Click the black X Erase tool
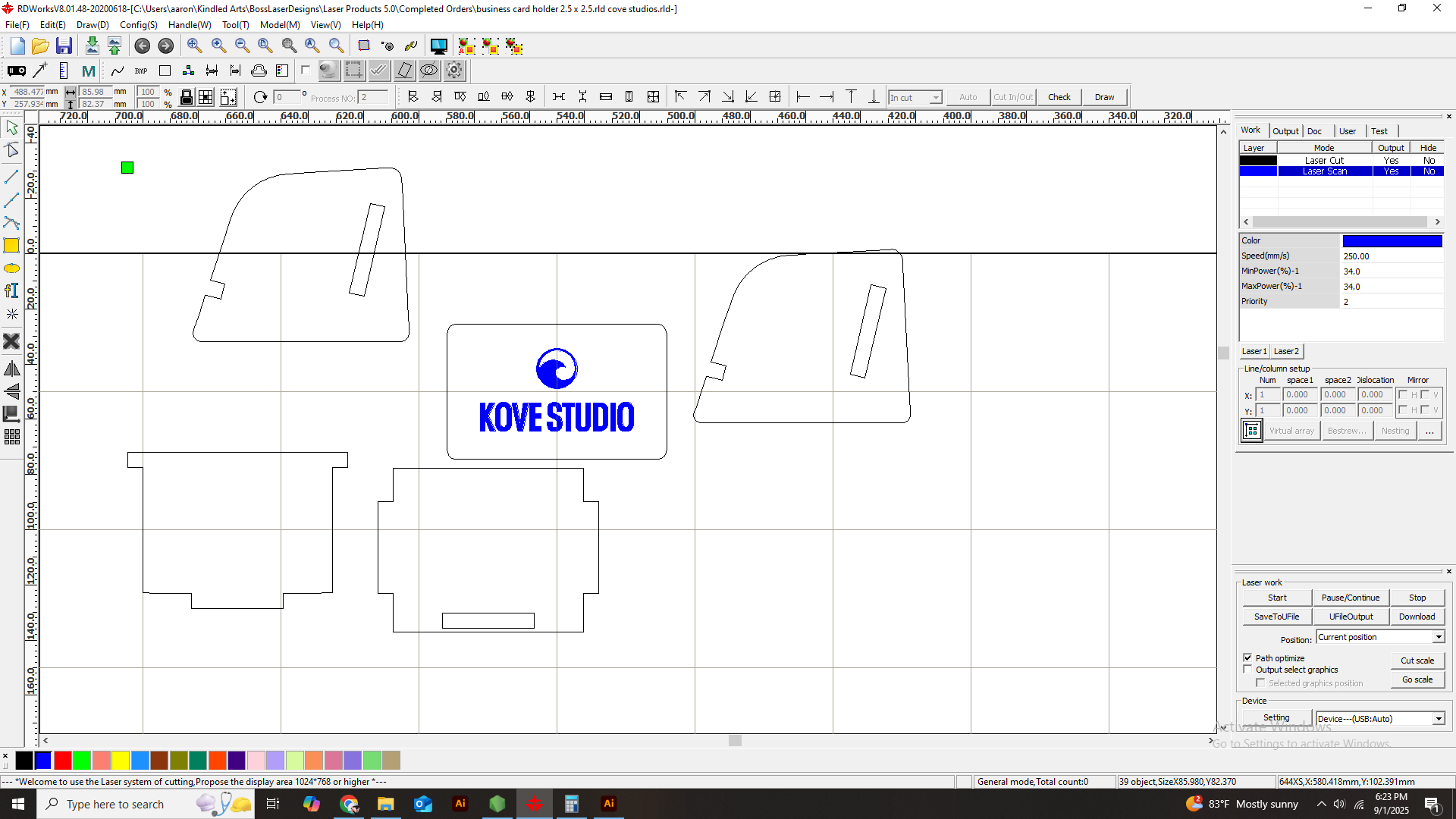The height and width of the screenshot is (819, 1456). point(11,341)
